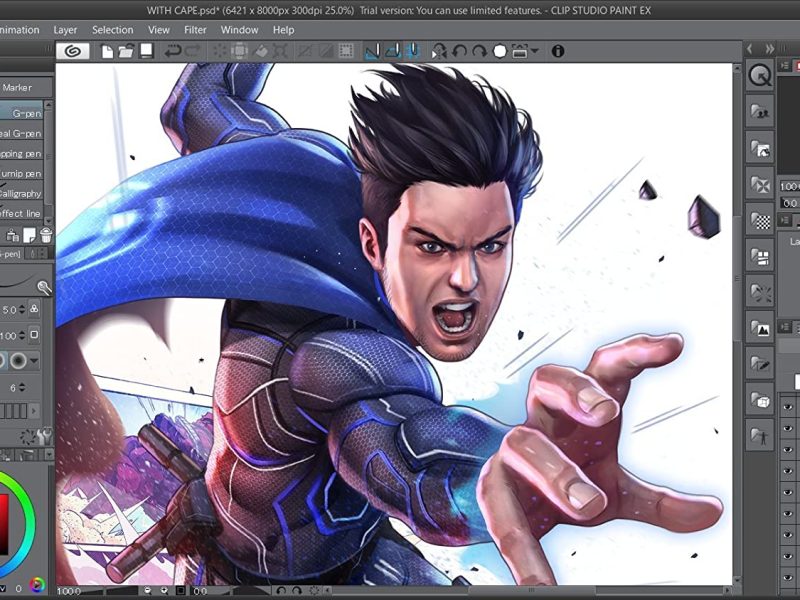Click the Clear command icon
Image resolution: width=800 pixels, height=600 pixels.
(220, 51)
